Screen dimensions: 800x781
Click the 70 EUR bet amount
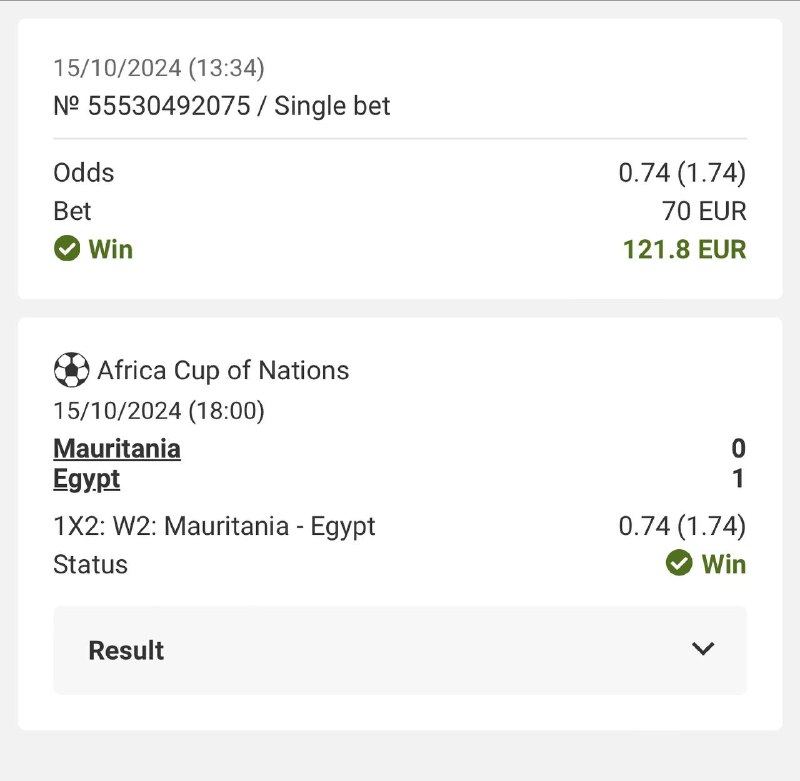704,211
